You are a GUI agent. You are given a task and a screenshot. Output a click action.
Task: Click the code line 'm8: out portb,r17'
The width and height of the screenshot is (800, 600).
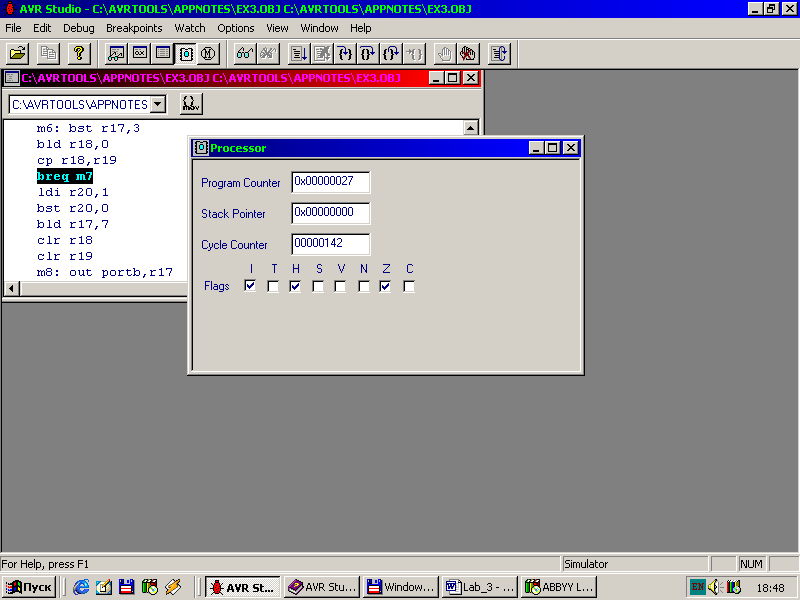click(105, 272)
